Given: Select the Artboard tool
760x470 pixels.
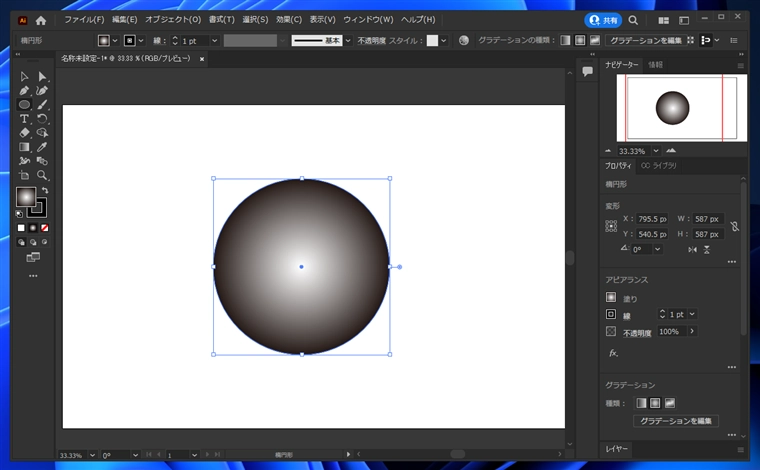Looking at the screenshot, I should pyautogui.click(x=24, y=175).
